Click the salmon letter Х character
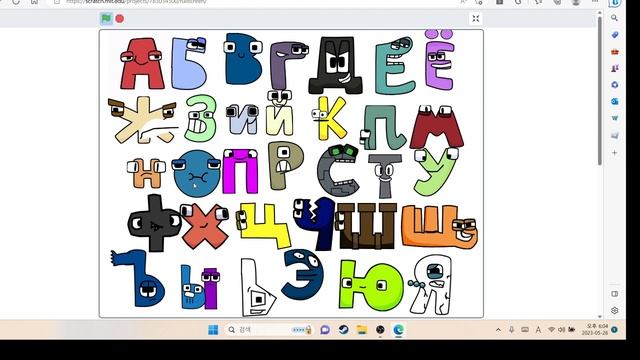Viewport: 640px width, 360px height. pyautogui.click(x=204, y=225)
